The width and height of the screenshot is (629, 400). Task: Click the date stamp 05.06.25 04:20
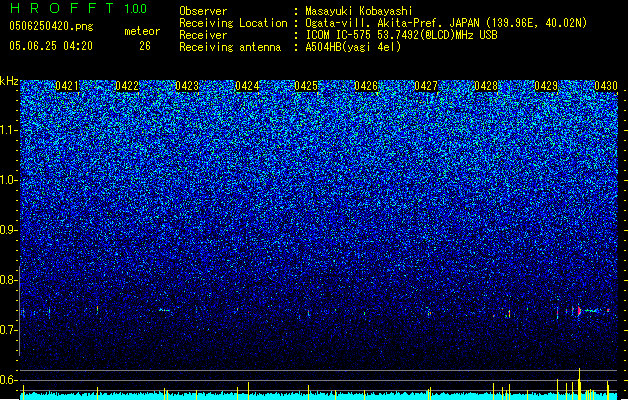[51, 46]
